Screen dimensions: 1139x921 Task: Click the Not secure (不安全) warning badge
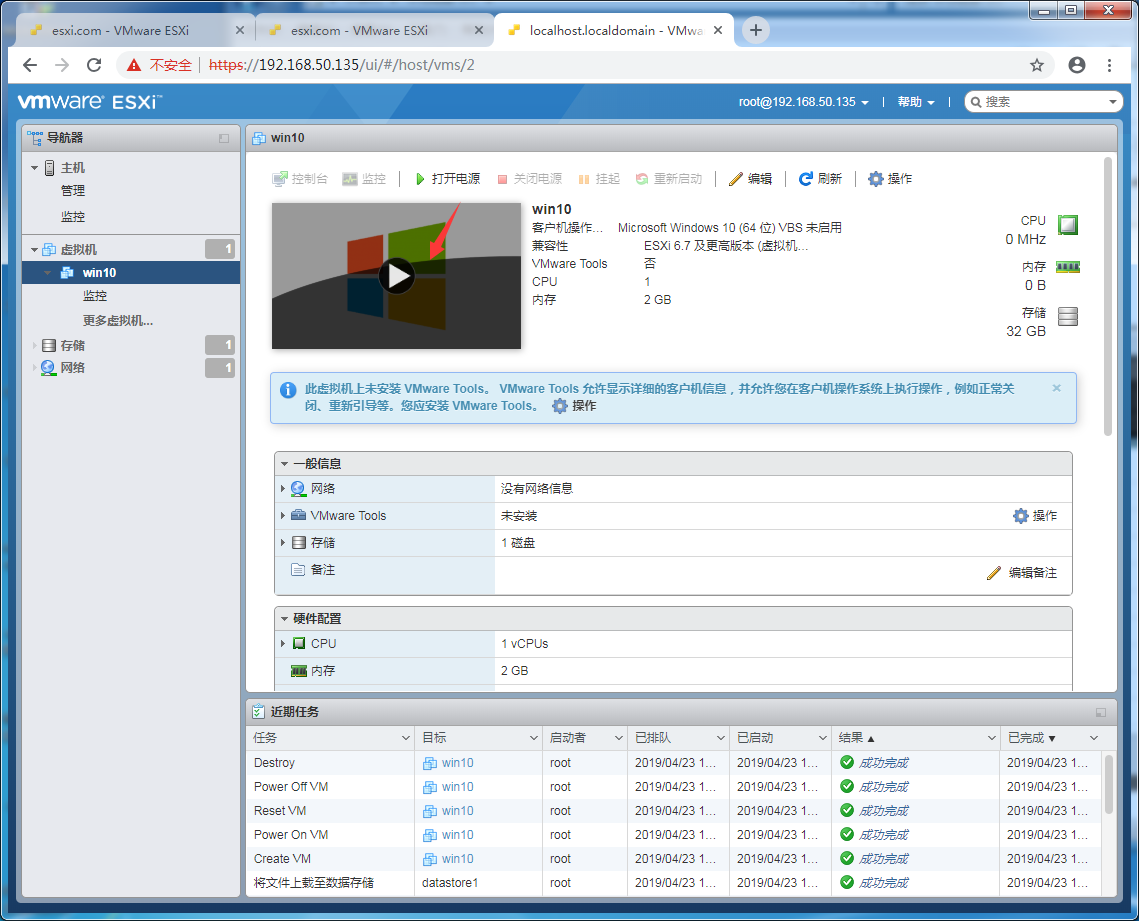click(x=159, y=65)
